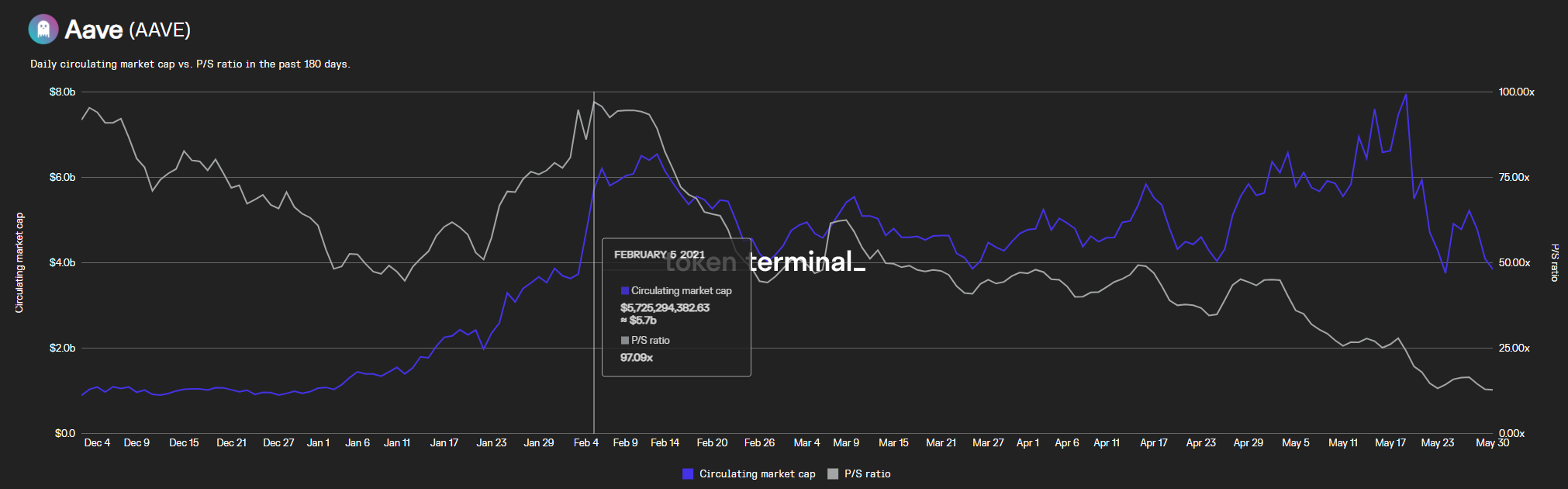This screenshot has height=489, width=1568.
Task: Click the ≈ $5.7b tooltip approximation
Action: pyautogui.click(x=638, y=320)
